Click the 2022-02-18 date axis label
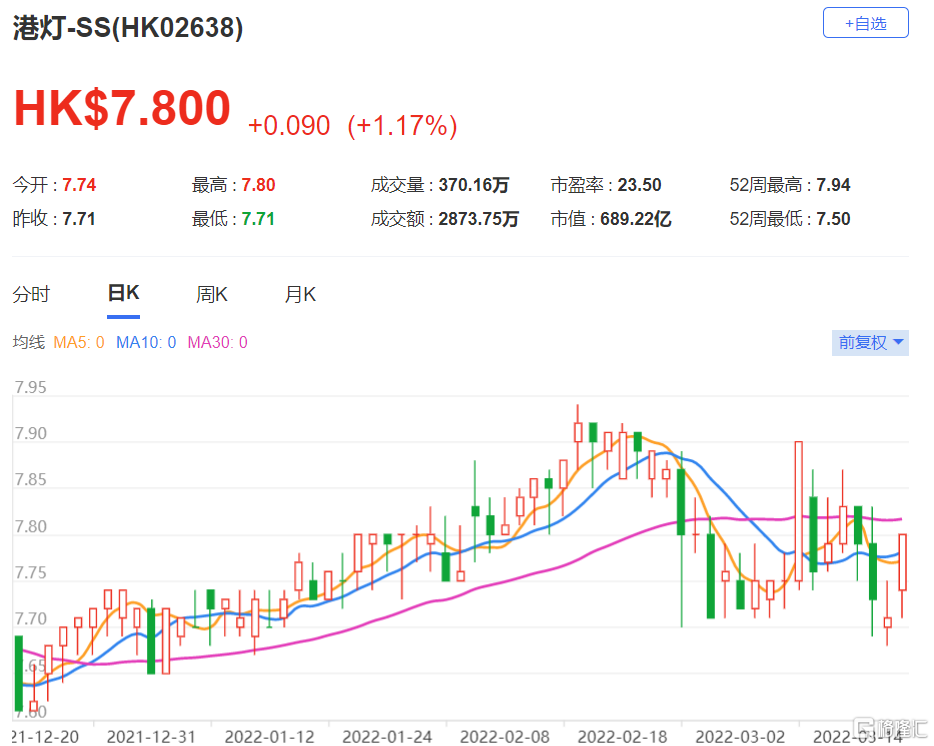The width and height of the screenshot is (934, 746). point(622,736)
